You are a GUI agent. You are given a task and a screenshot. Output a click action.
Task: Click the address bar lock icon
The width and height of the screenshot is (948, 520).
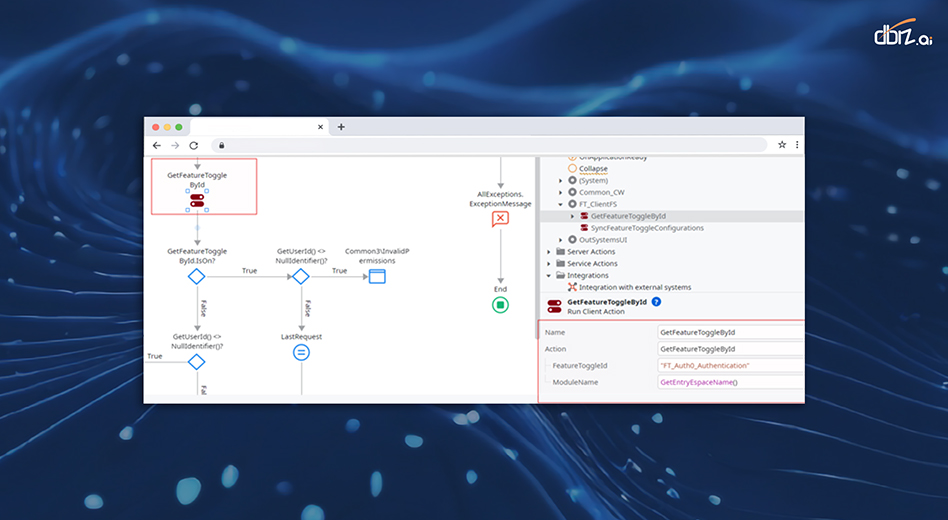pyautogui.click(x=221, y=145)
